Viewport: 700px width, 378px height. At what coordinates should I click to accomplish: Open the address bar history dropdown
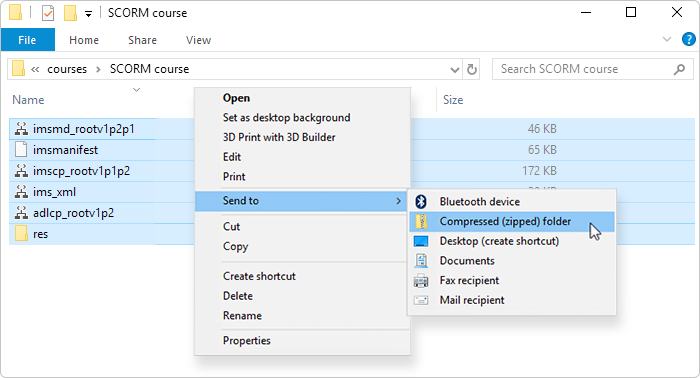click(454, 70)
